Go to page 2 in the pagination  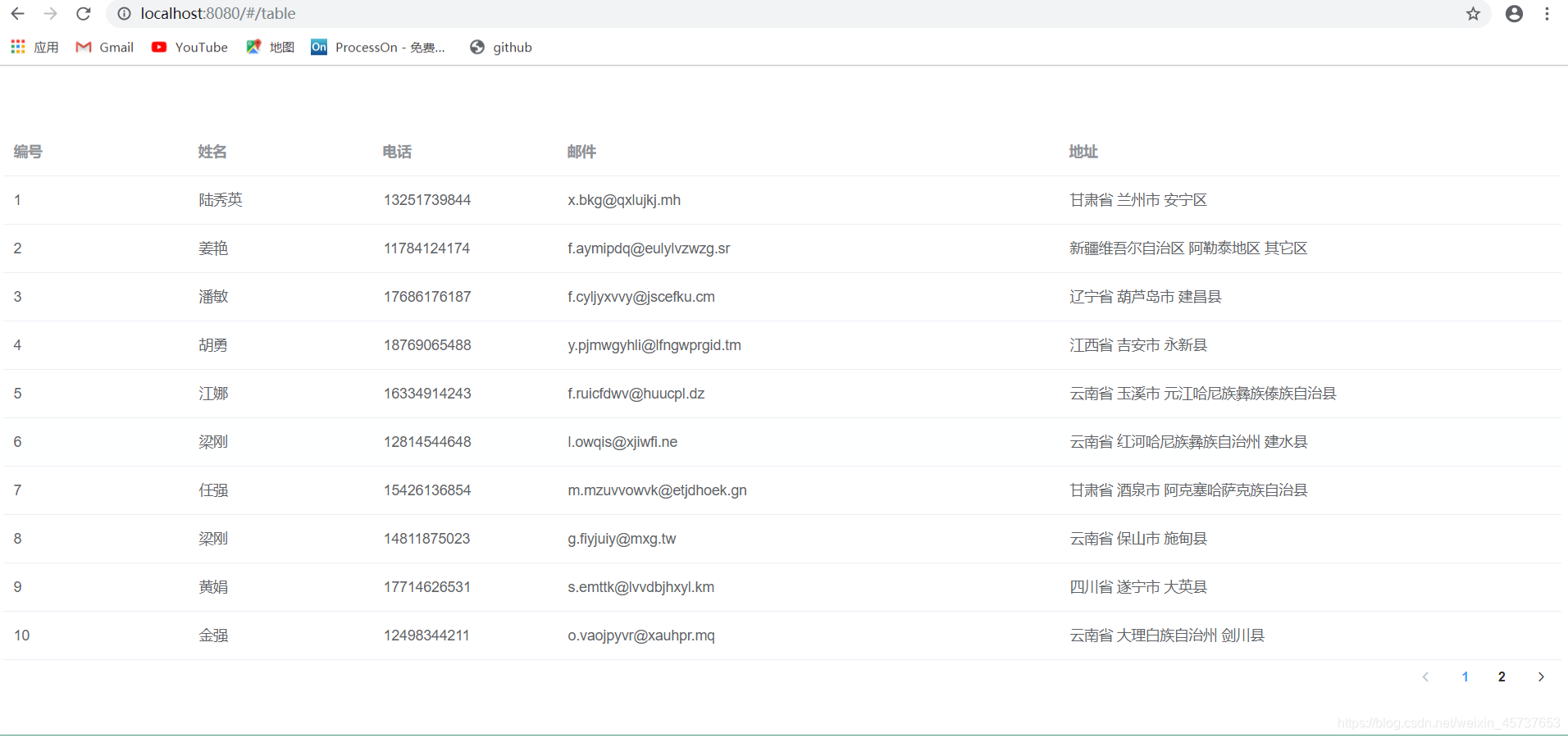pyautogui.click(x=1502, y=676)
